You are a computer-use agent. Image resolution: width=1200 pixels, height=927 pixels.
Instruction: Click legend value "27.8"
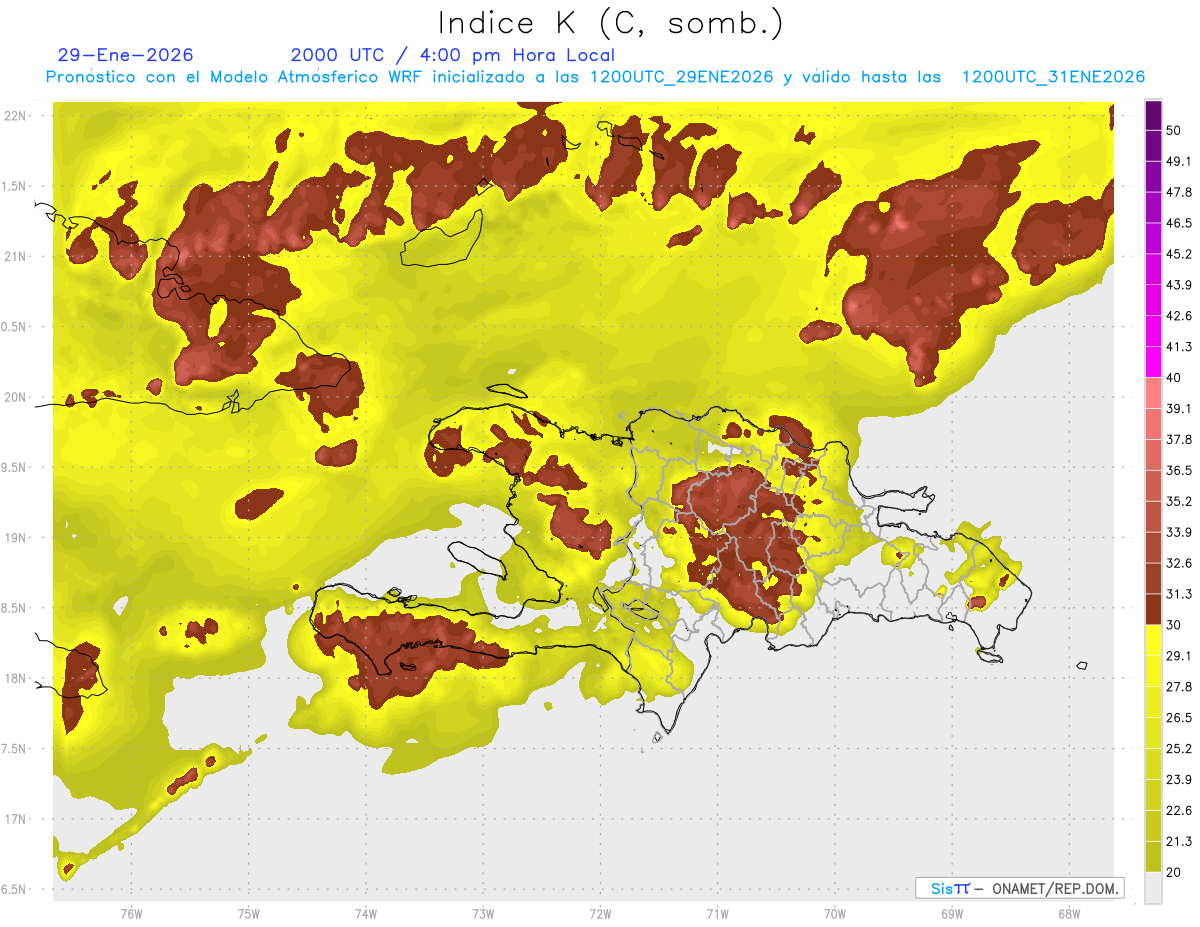click(1179, 687)
